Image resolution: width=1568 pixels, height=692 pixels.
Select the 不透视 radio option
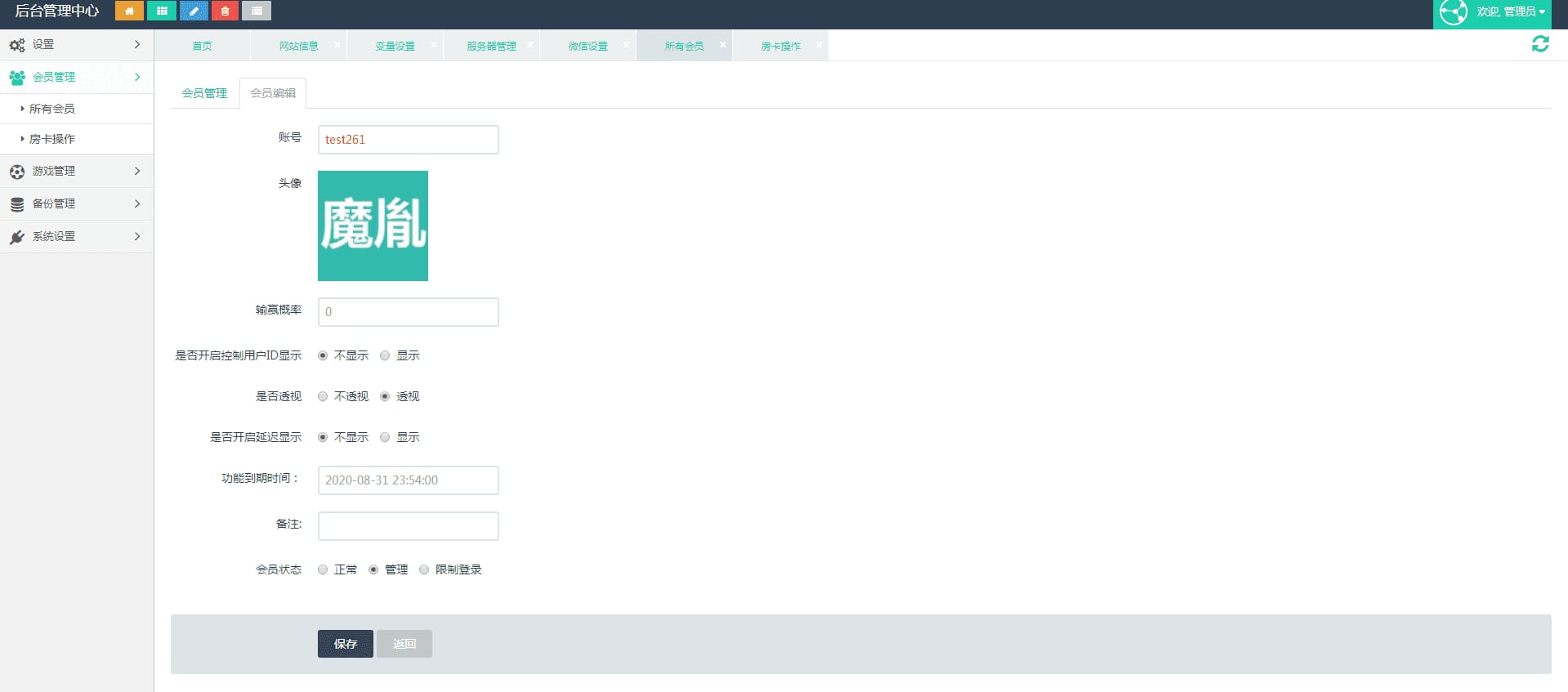tap(323, 396)
